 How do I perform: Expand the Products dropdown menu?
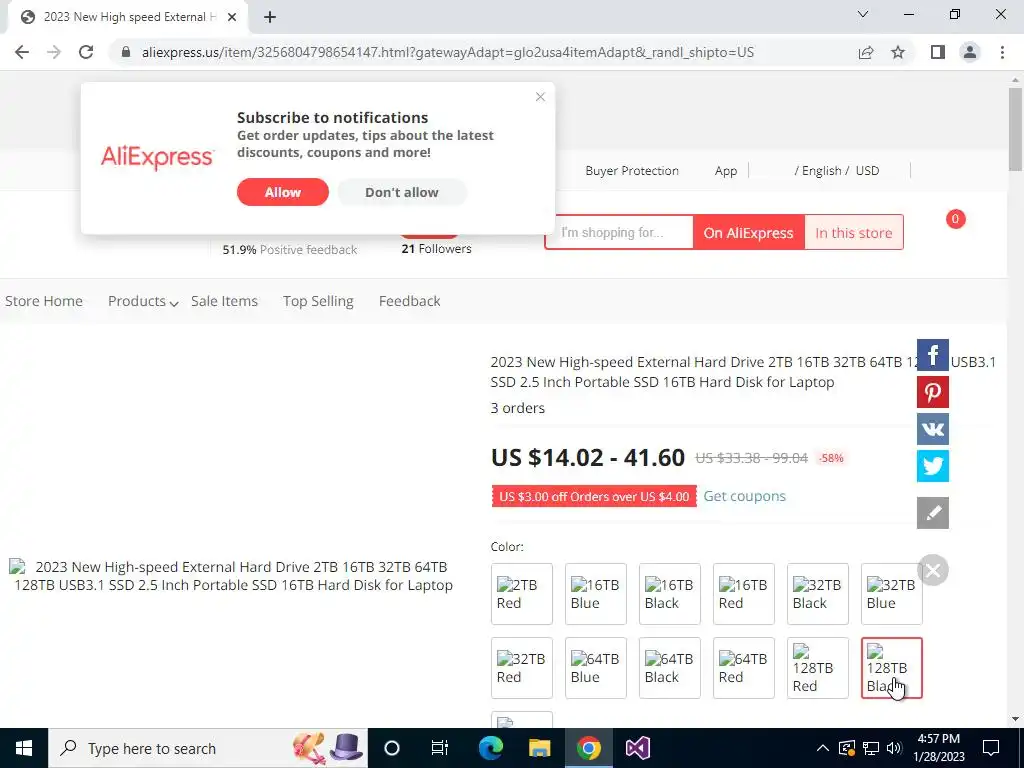point(143,301)
